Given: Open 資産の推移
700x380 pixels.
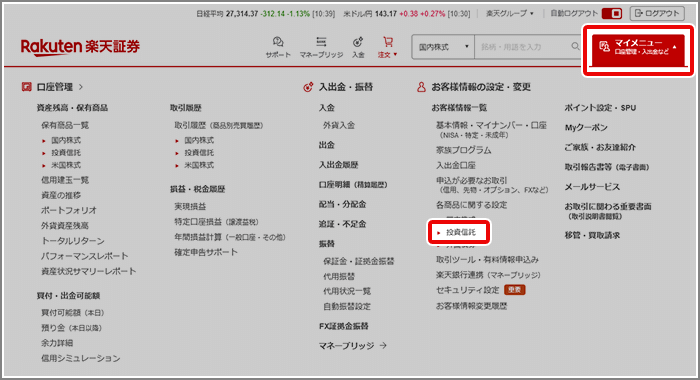Looking at the screenshot, I should pos(61,195).
